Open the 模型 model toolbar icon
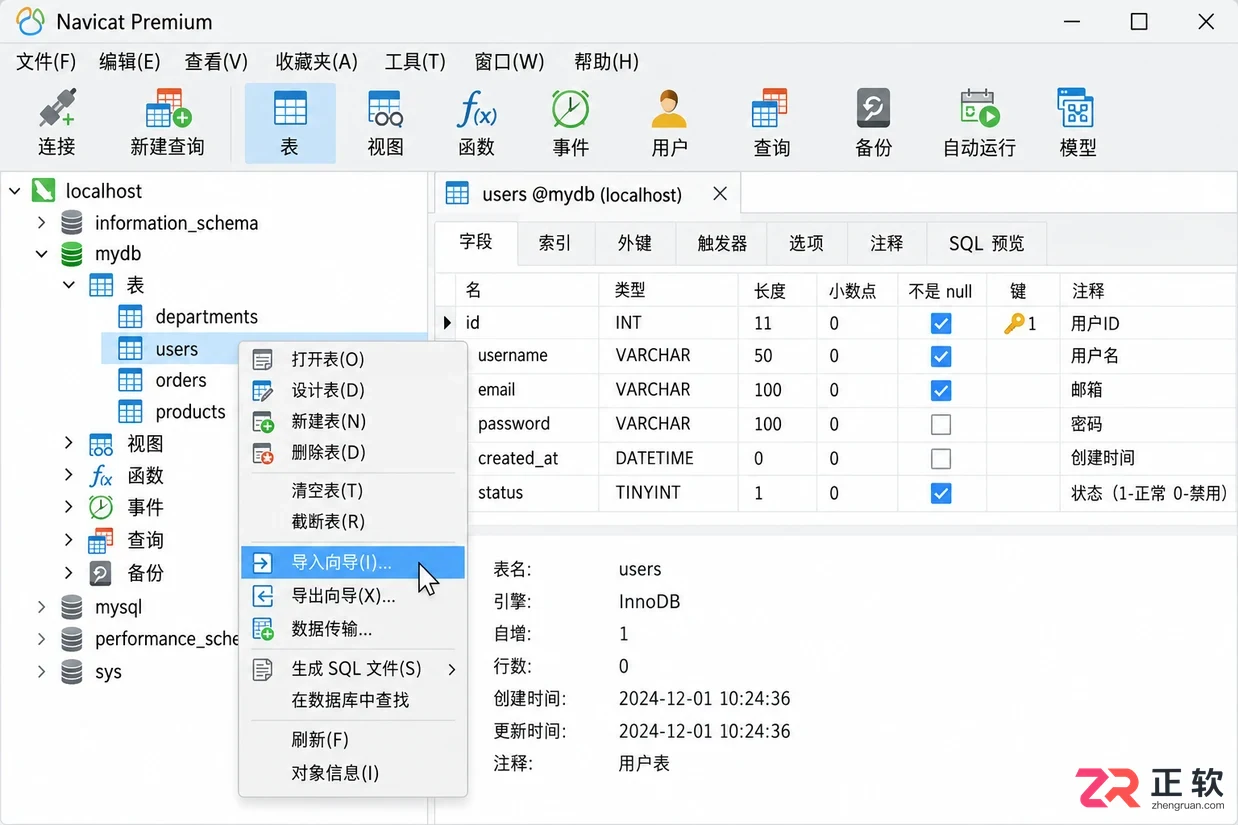Screen dimensions: 1238x825 (x=1077, y=122)
